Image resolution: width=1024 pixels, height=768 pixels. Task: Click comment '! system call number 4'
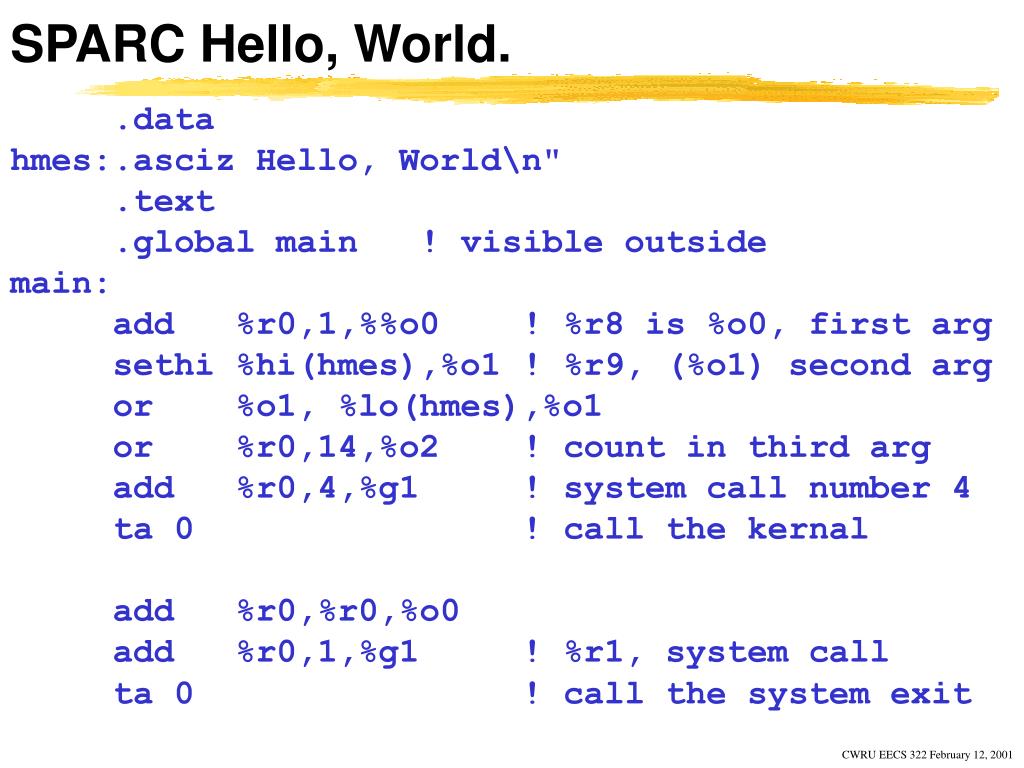click(x=748, y=488)
